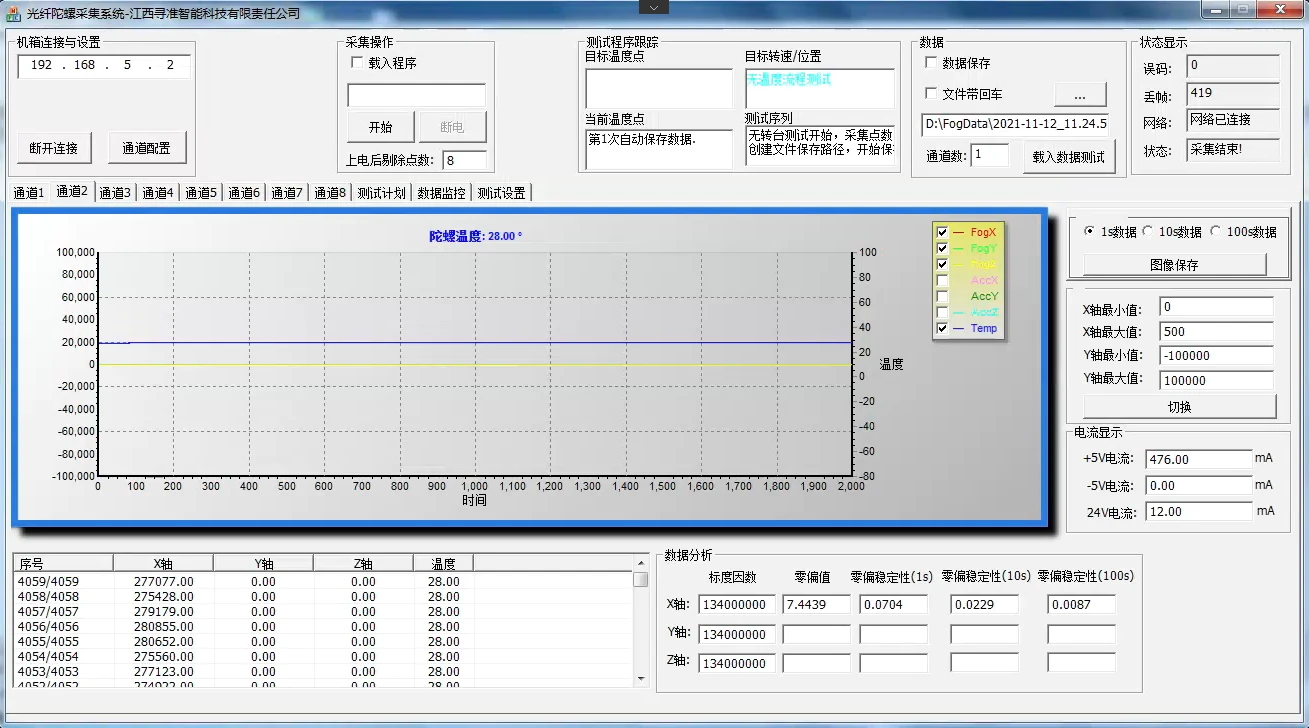The width and height of the screenshot is (1309, 728).
Task: Click the Y轴最大值 field showing 100000
Action: pos(1216,380)
